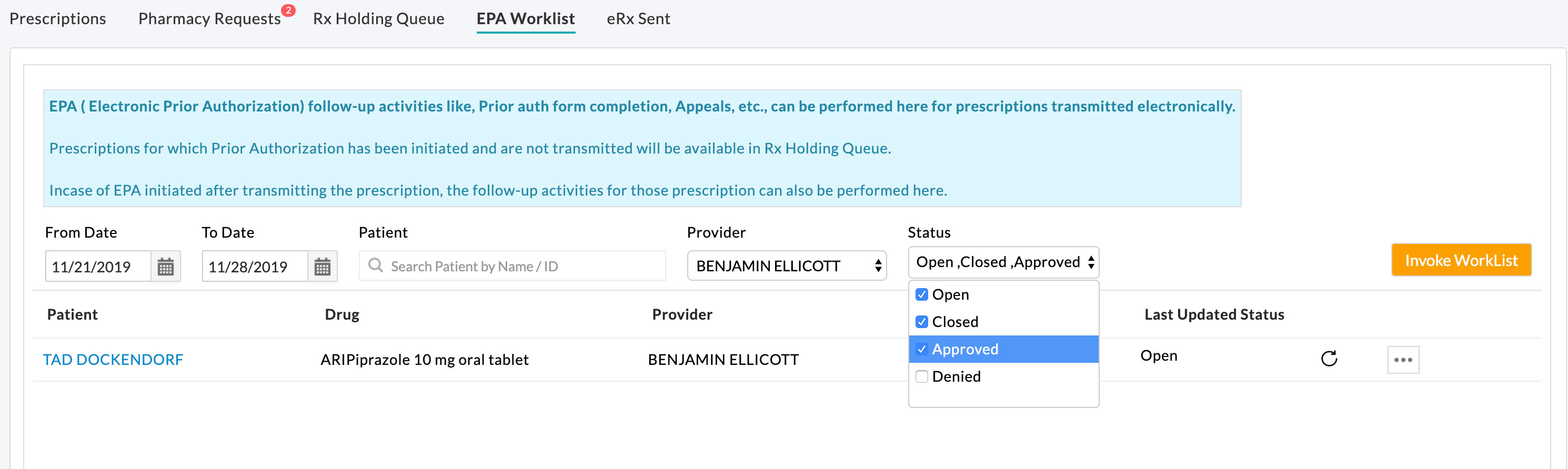Open the To Date calendar picker
This screenshot has height=469, width=1568.
322,267
